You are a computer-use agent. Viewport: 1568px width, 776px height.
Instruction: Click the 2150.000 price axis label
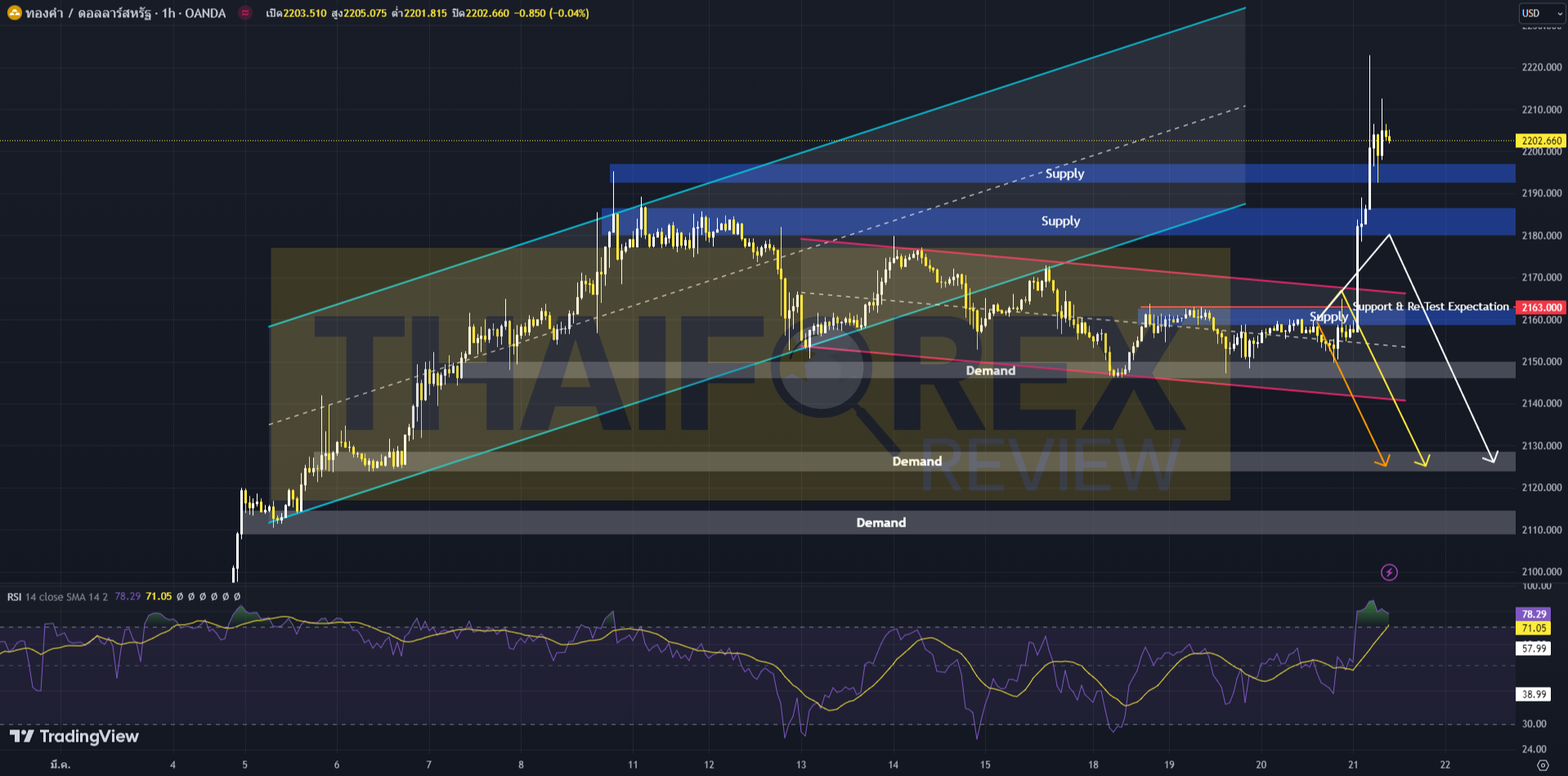[x=1542, y=361]
